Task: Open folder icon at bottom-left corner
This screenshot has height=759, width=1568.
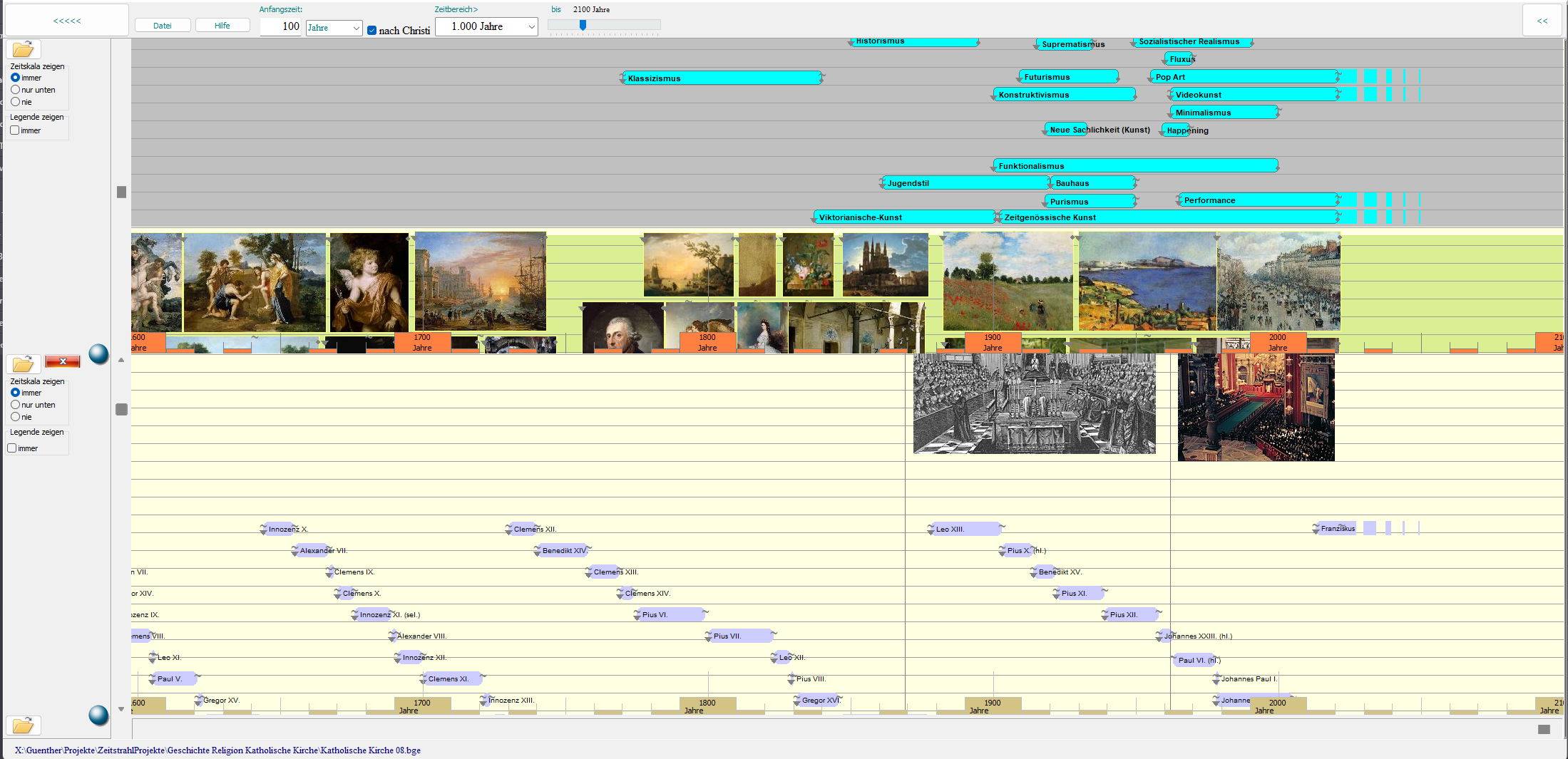Action: click(24, 726)
